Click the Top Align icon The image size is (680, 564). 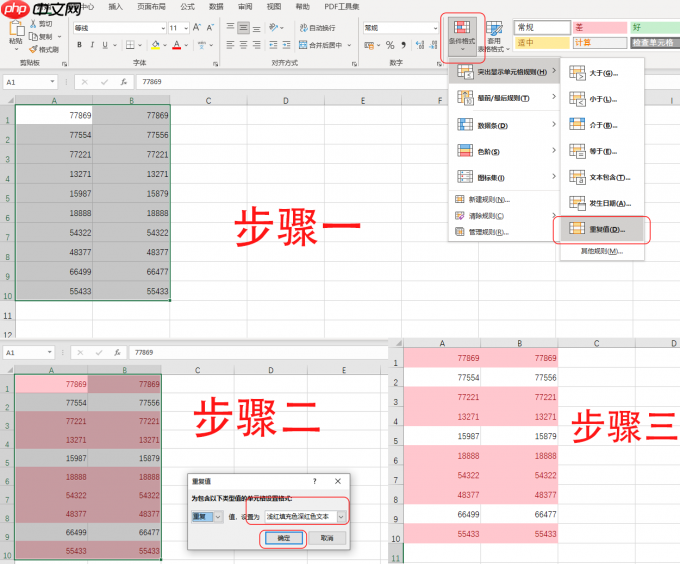pyautogui.click(x=230, y=28)
